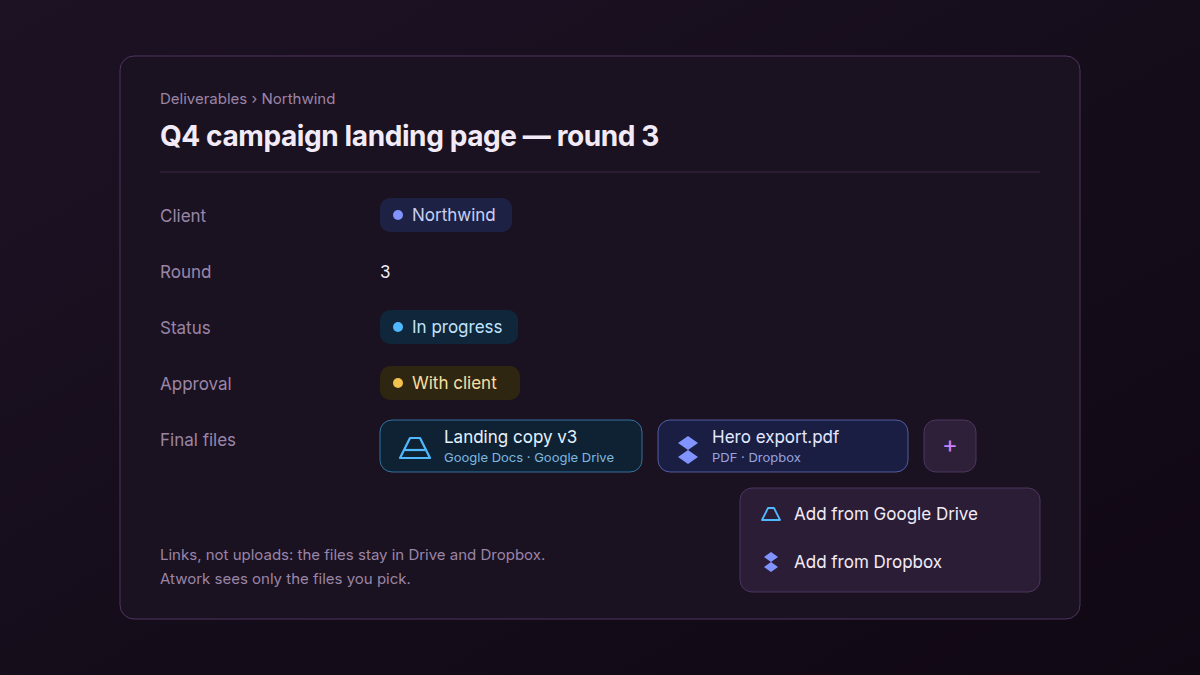The width and height of the screenshot is (1200, 675).
Task: Choose Add from Google Drive
Action: pyautogui.click(x=890, y=514)
